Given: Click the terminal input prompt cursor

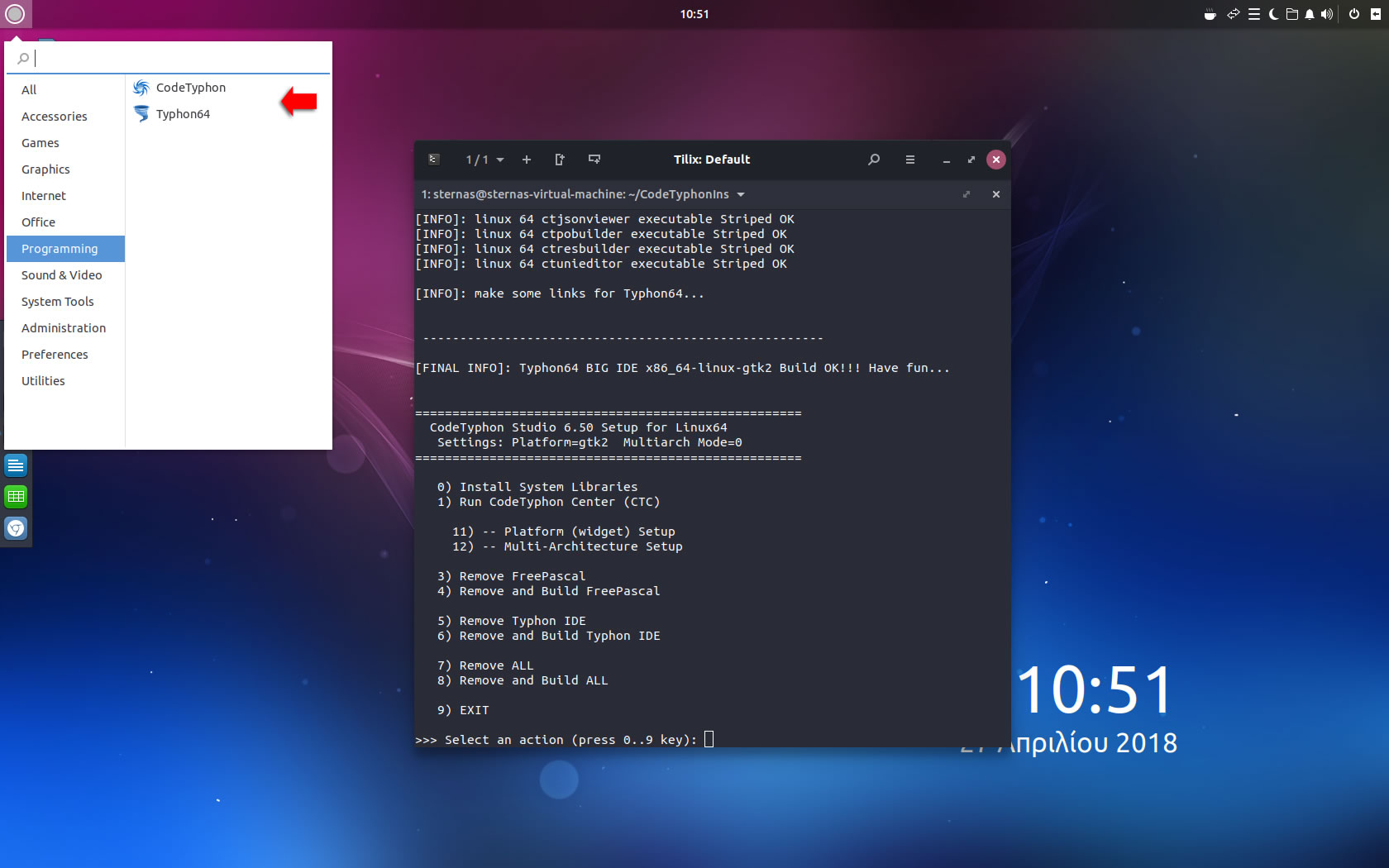Looking at the screenshot, I should click(x=709, y=739).
